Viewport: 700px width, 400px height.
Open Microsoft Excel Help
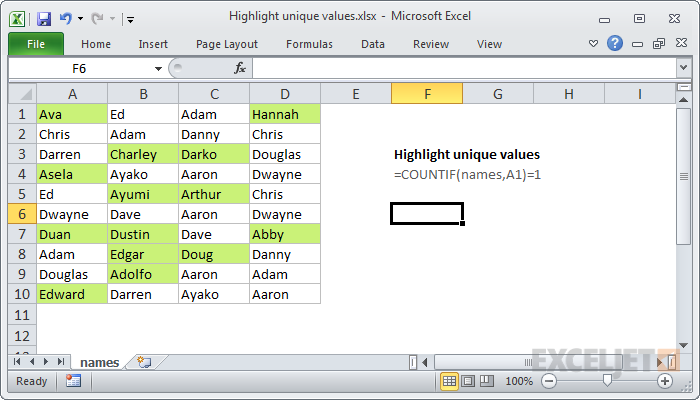[x=615, y=43]
